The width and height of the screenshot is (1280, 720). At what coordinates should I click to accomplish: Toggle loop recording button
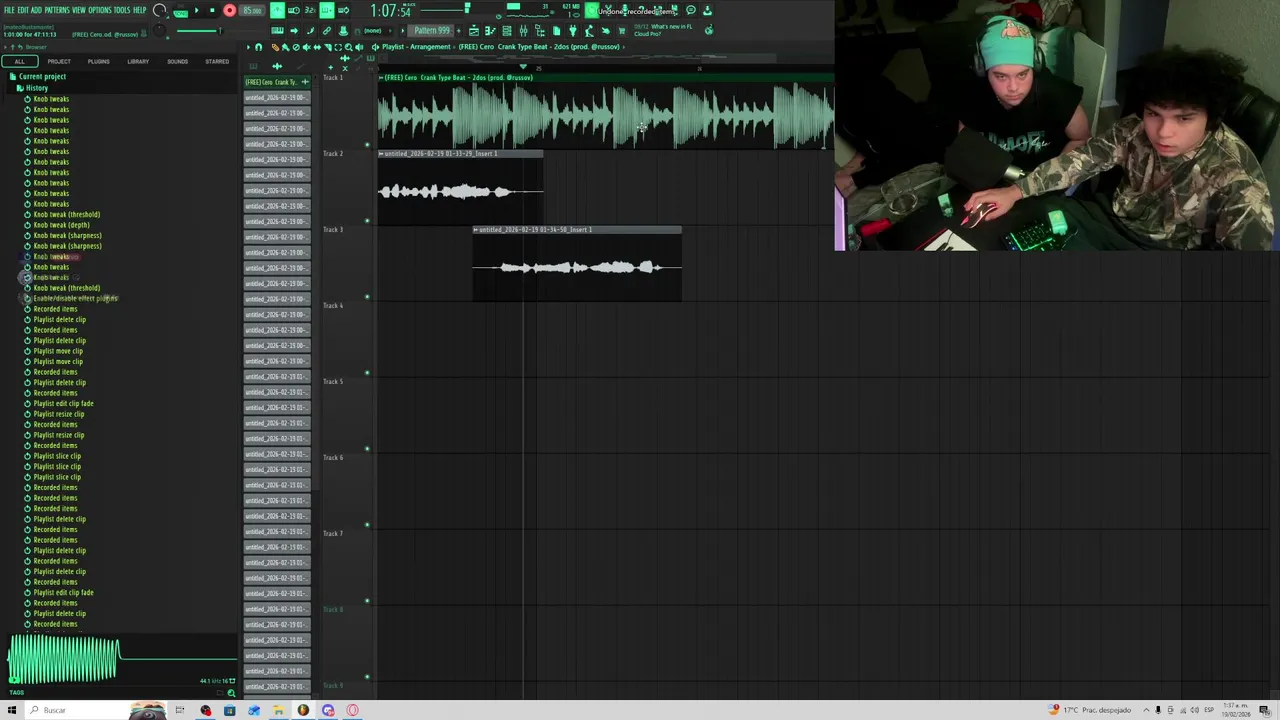pyautogui.click(x=343, y=10)
